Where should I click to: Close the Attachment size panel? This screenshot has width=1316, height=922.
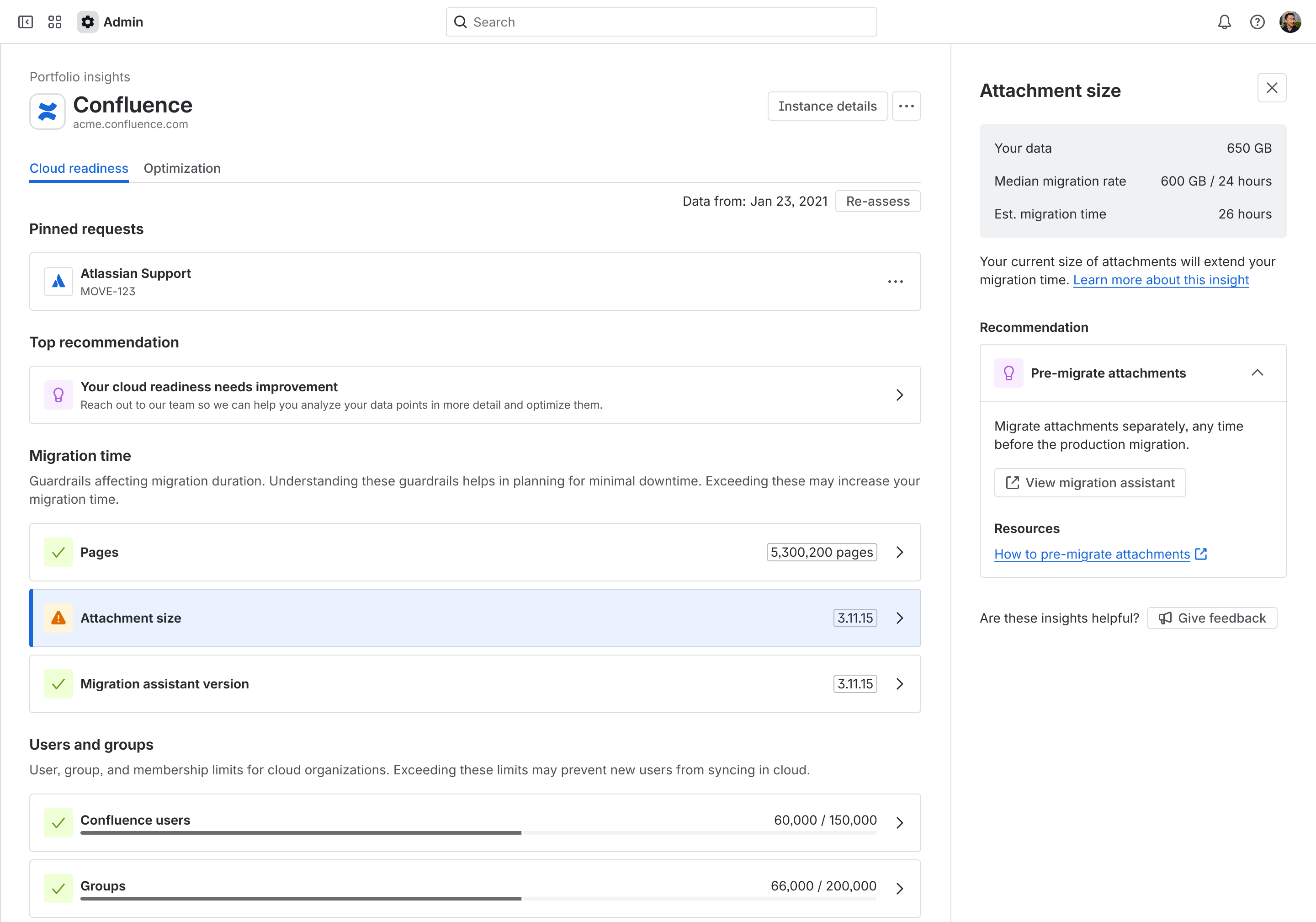(1272, 88)
